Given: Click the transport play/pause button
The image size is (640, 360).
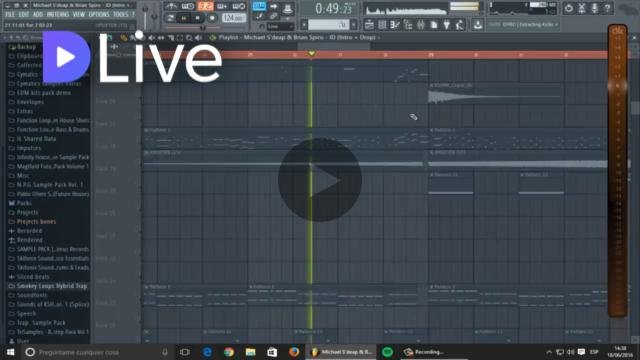Looking at the screenshot, I should click(184, 18).
